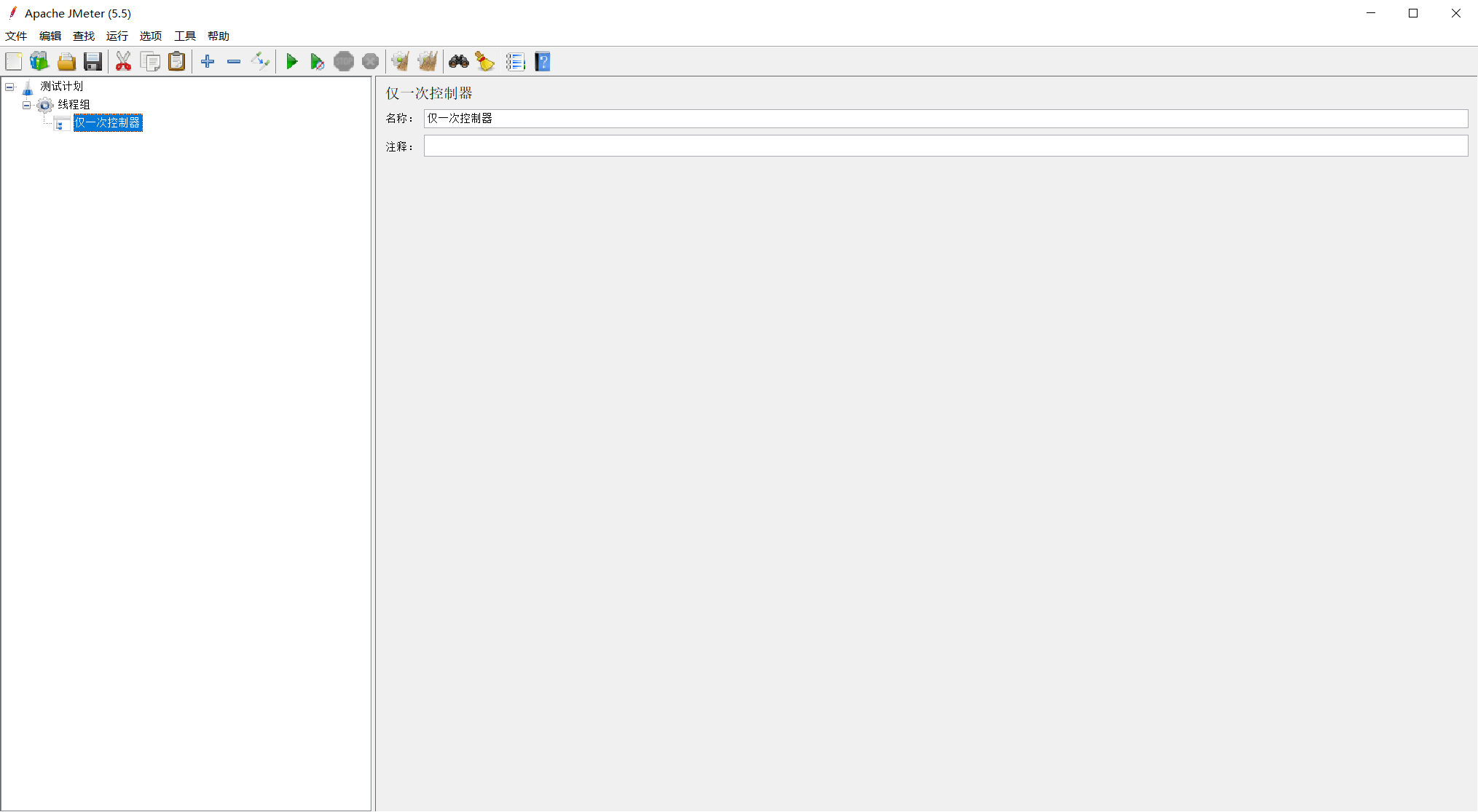Click the grey Shutdown icon
Viewport: 1478px width, 812px height.
pos(371,62)
